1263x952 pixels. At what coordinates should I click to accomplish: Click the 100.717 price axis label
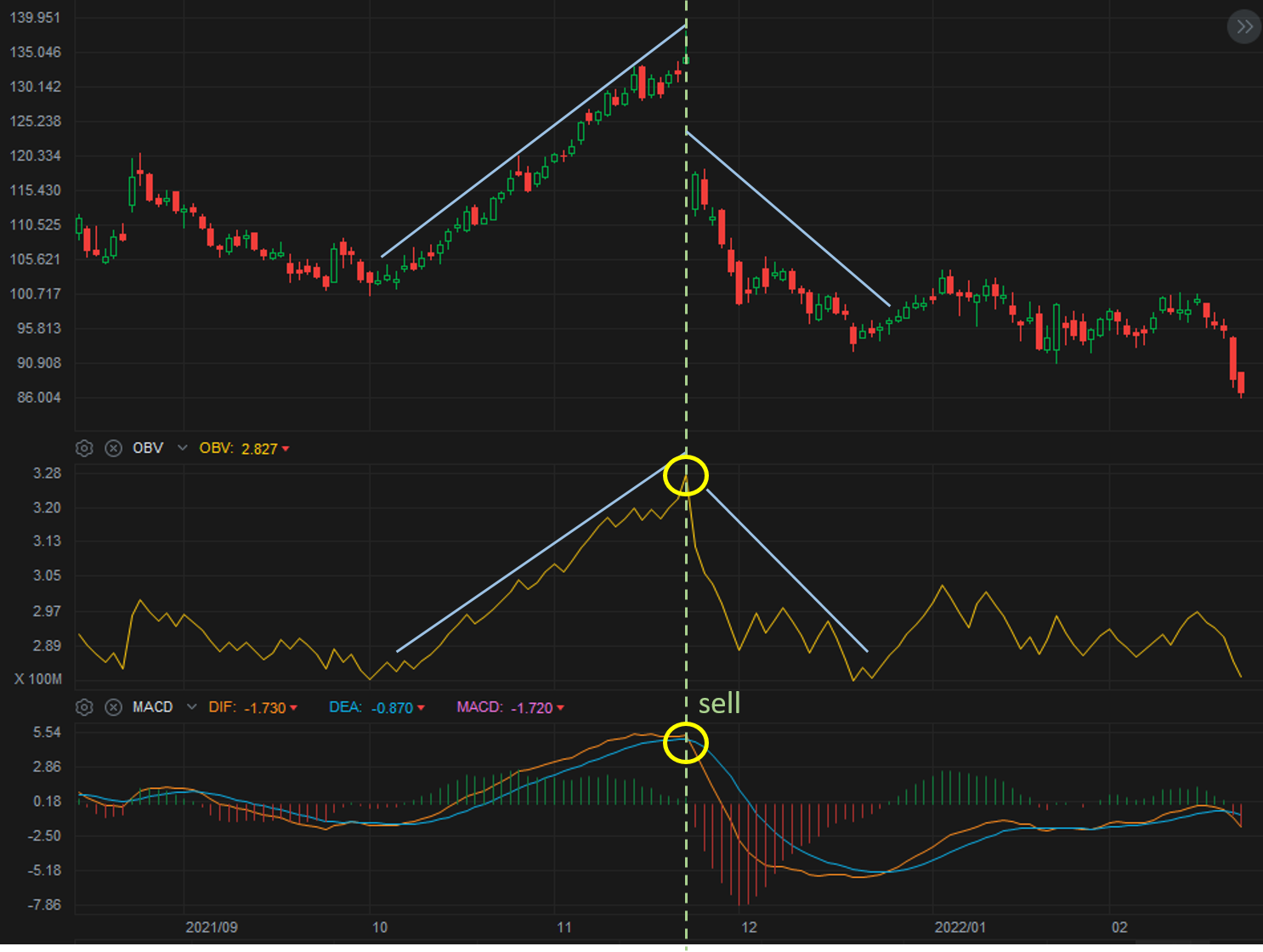[35, 294]
